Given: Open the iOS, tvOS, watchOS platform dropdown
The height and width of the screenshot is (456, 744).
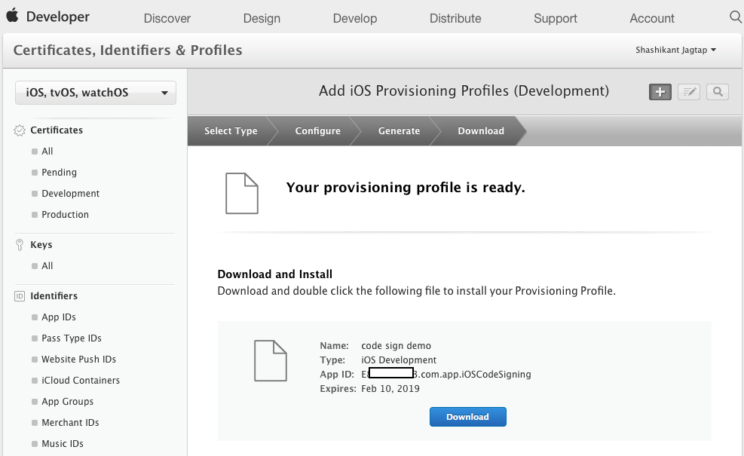Looking at the screenshot, I should click(x=95, y=93).
